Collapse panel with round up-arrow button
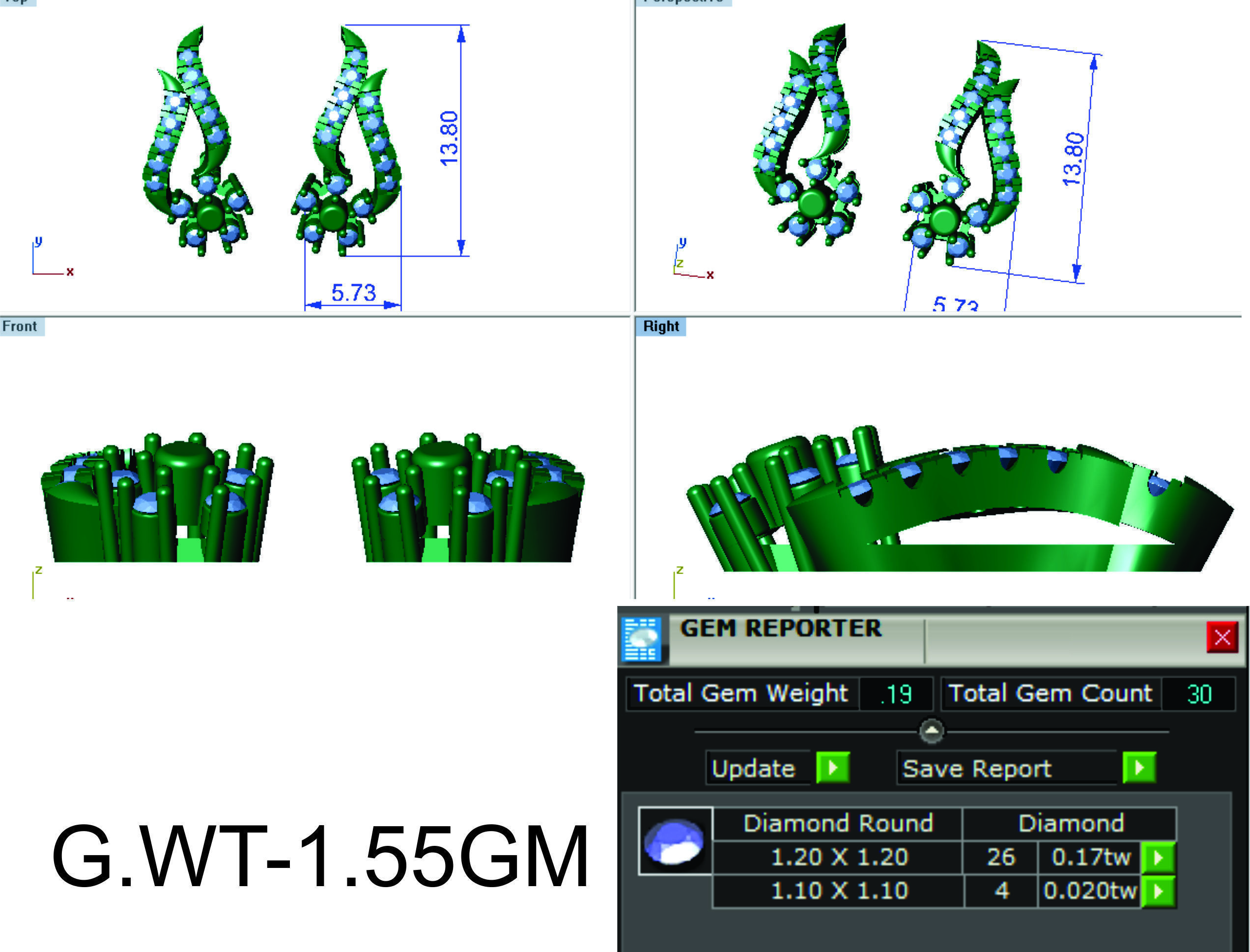1250x952 pixels. tap(932, 731)
